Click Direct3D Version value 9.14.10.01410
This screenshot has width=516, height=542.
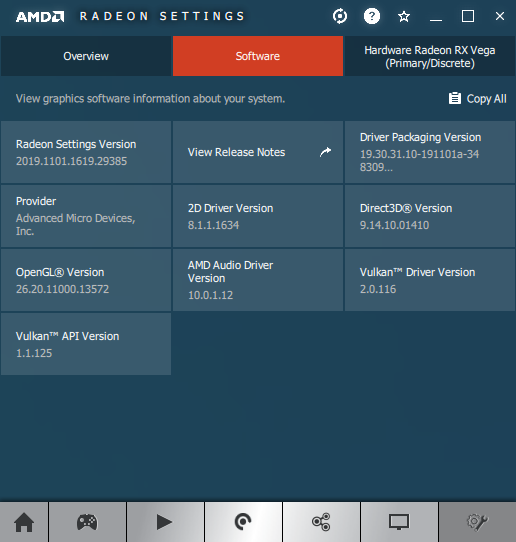pyautogui.click(x=394, y=225)
